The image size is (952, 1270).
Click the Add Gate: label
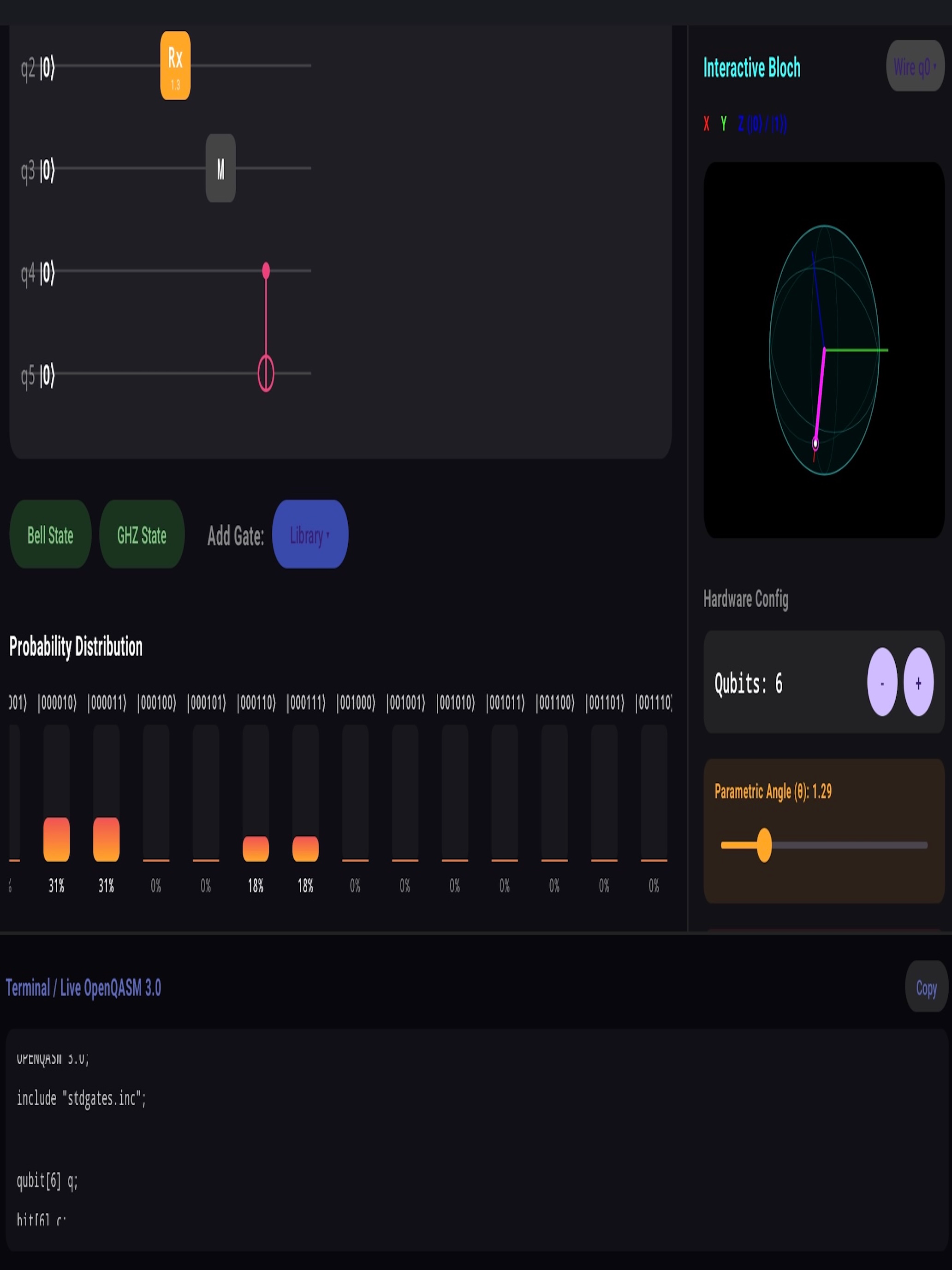[x=235, y=536]
